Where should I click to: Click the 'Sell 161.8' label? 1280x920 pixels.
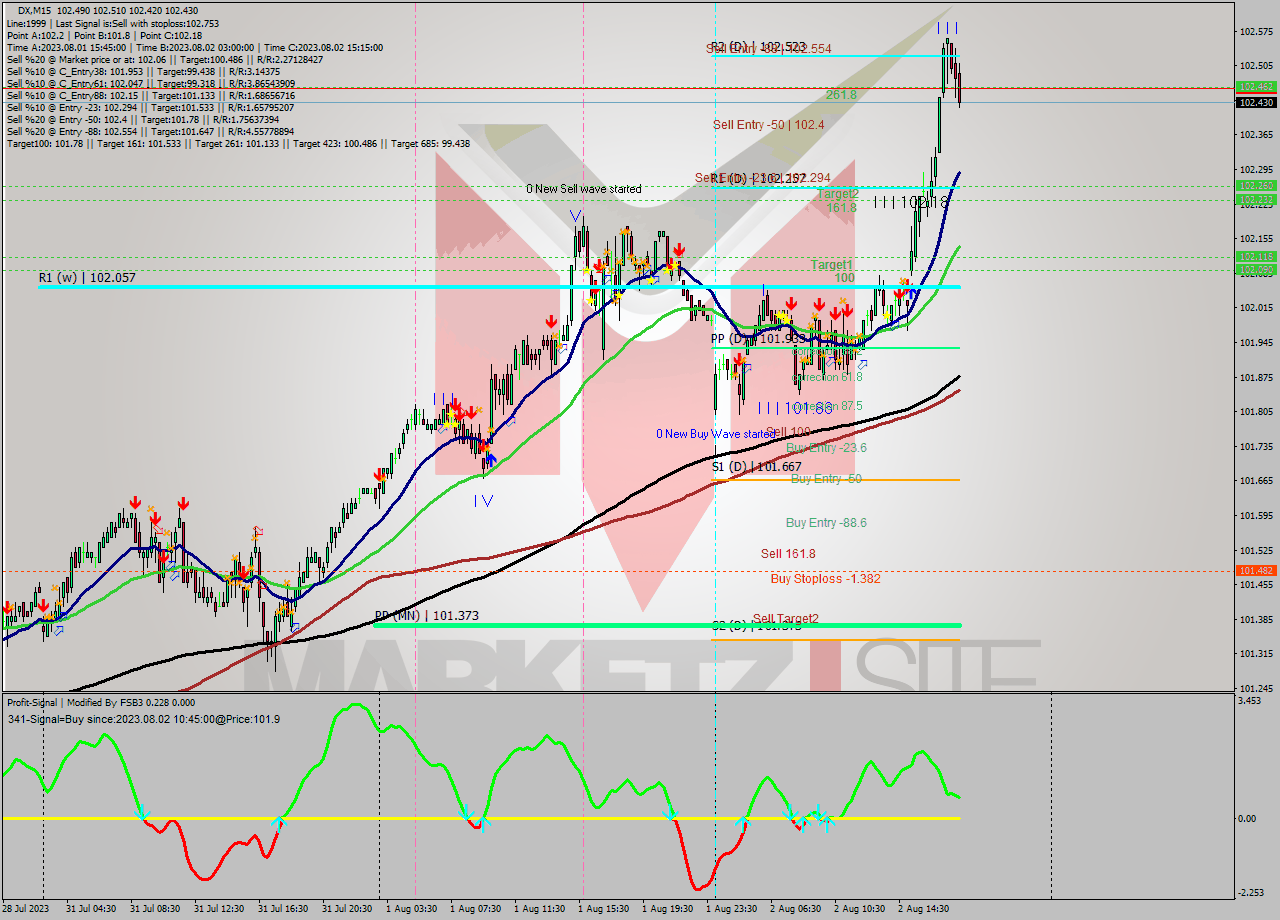tap(788, 554)
